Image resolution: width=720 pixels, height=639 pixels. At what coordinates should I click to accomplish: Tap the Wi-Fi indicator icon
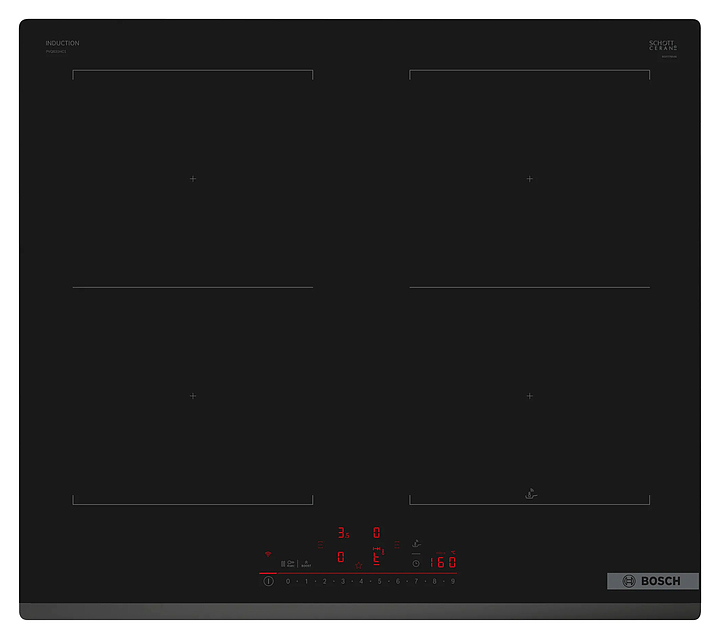(267, 553)
